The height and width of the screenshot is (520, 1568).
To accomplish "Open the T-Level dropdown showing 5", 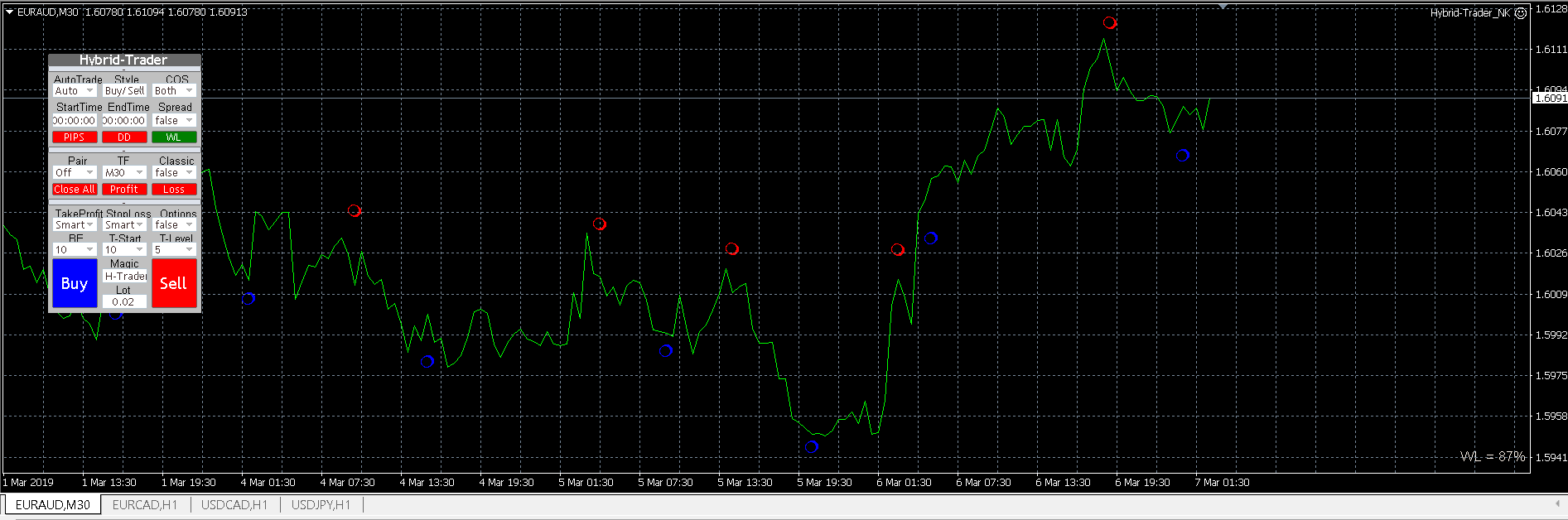I will pyautogui.click(x=174, y=250).
